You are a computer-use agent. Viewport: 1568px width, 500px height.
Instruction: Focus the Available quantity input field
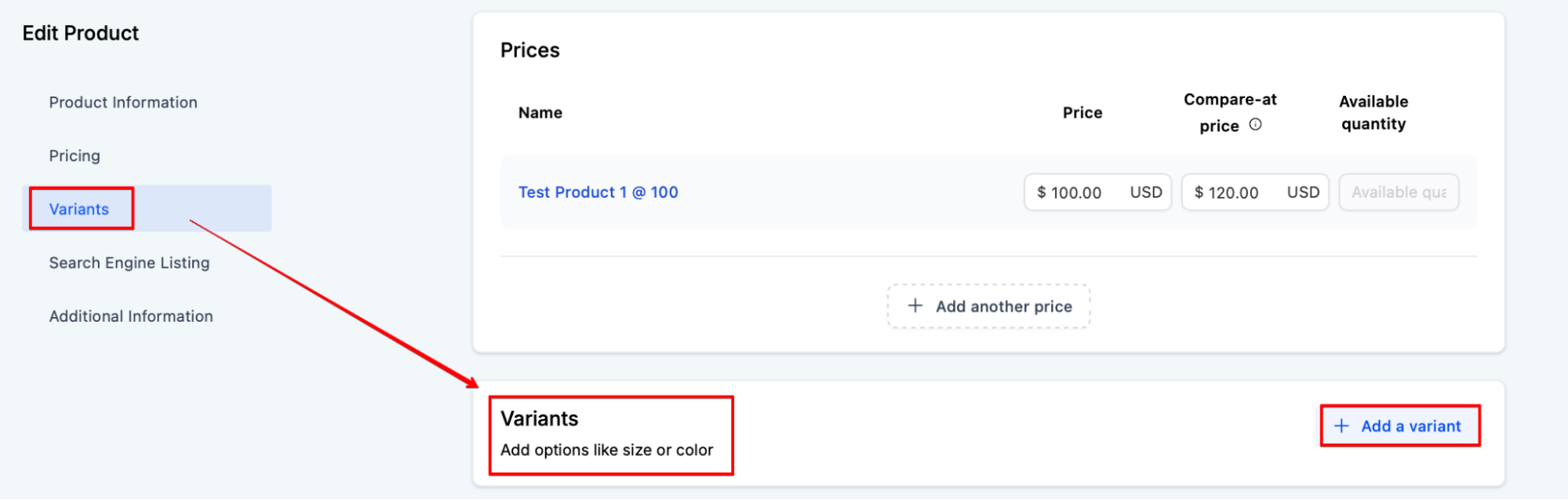1399,193
